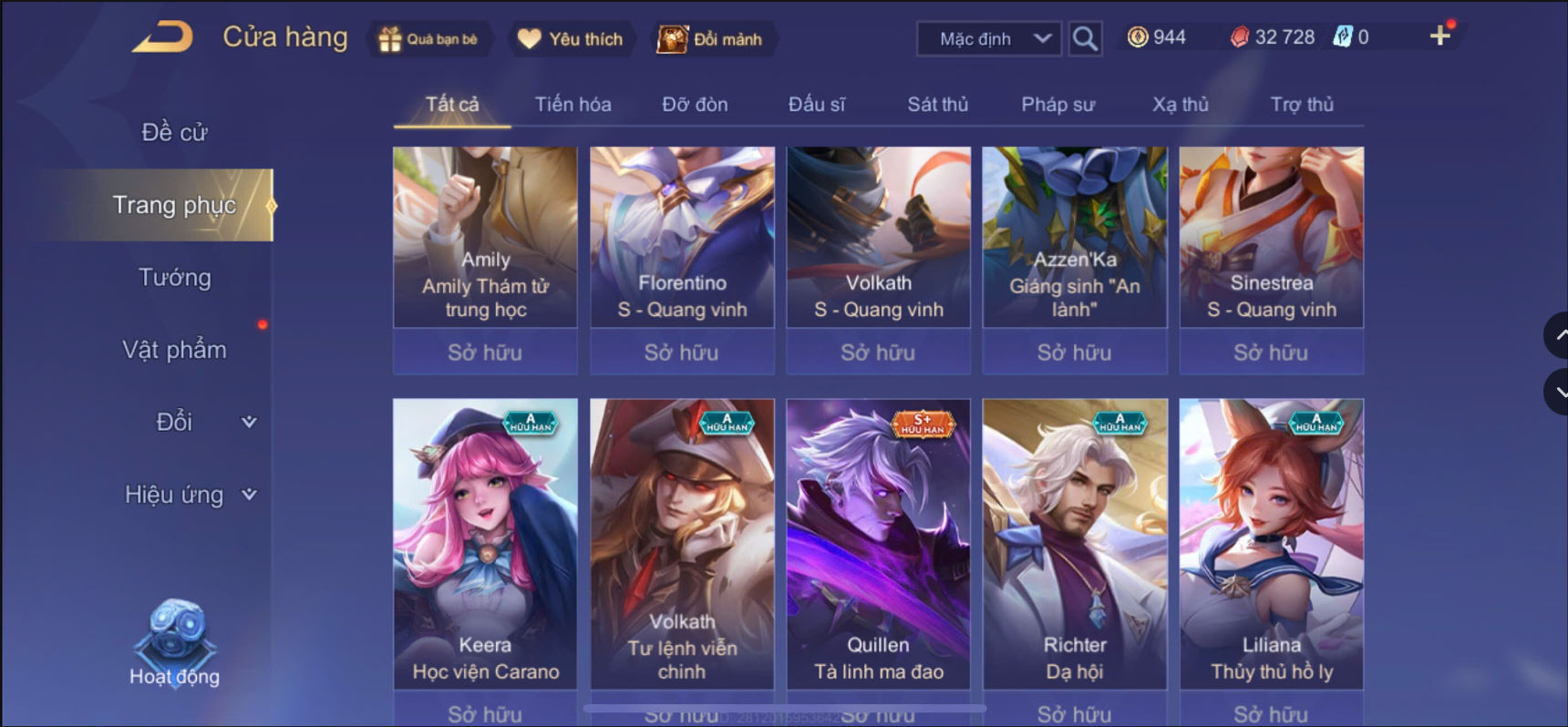The width and height of the screenshot is (1568, 727).
Task: Click the red gem currency icon
Action: coord(1240,37)
